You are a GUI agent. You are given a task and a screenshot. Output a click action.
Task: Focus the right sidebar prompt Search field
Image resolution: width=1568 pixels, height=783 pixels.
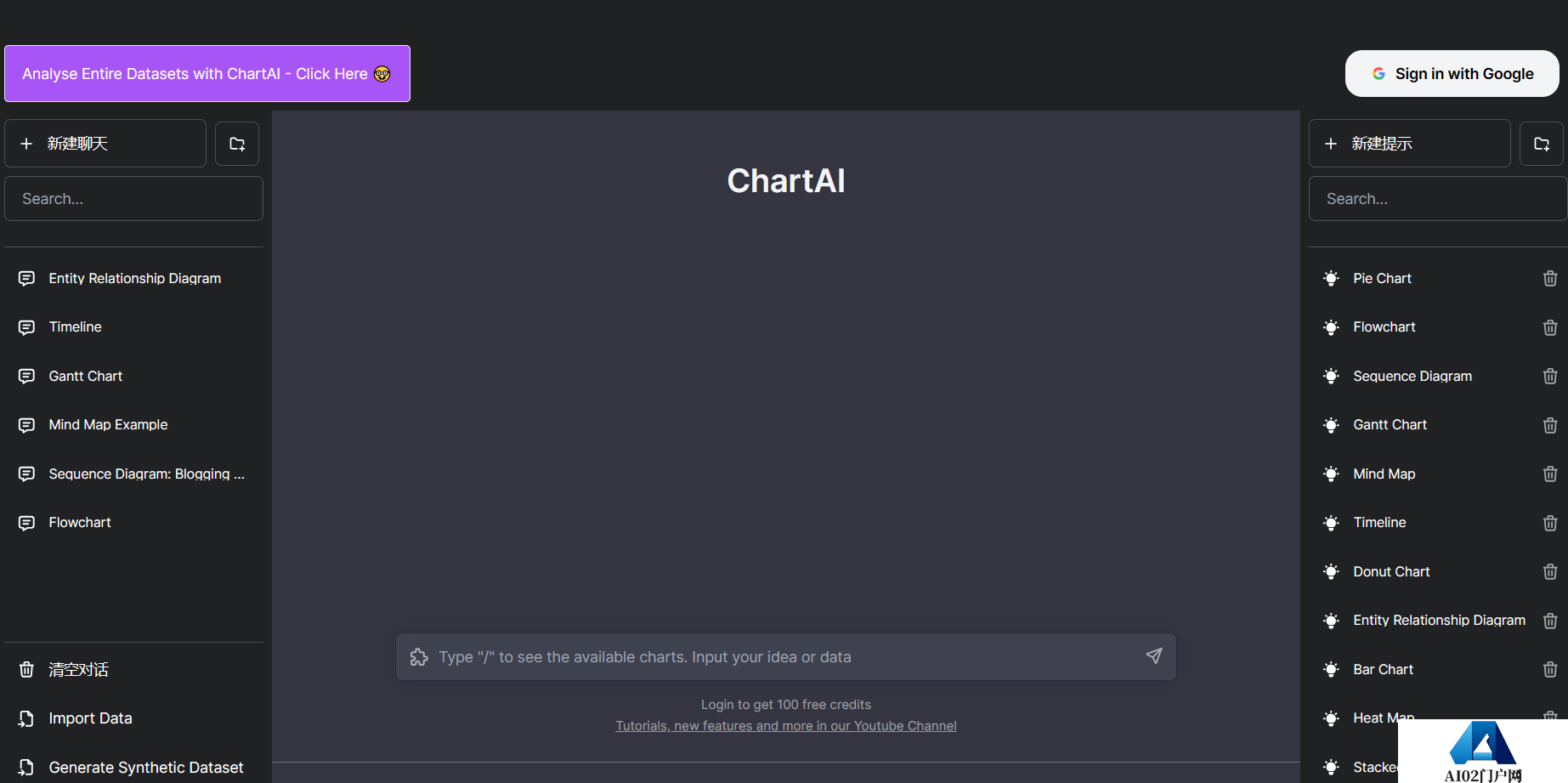coord(1438,199)
